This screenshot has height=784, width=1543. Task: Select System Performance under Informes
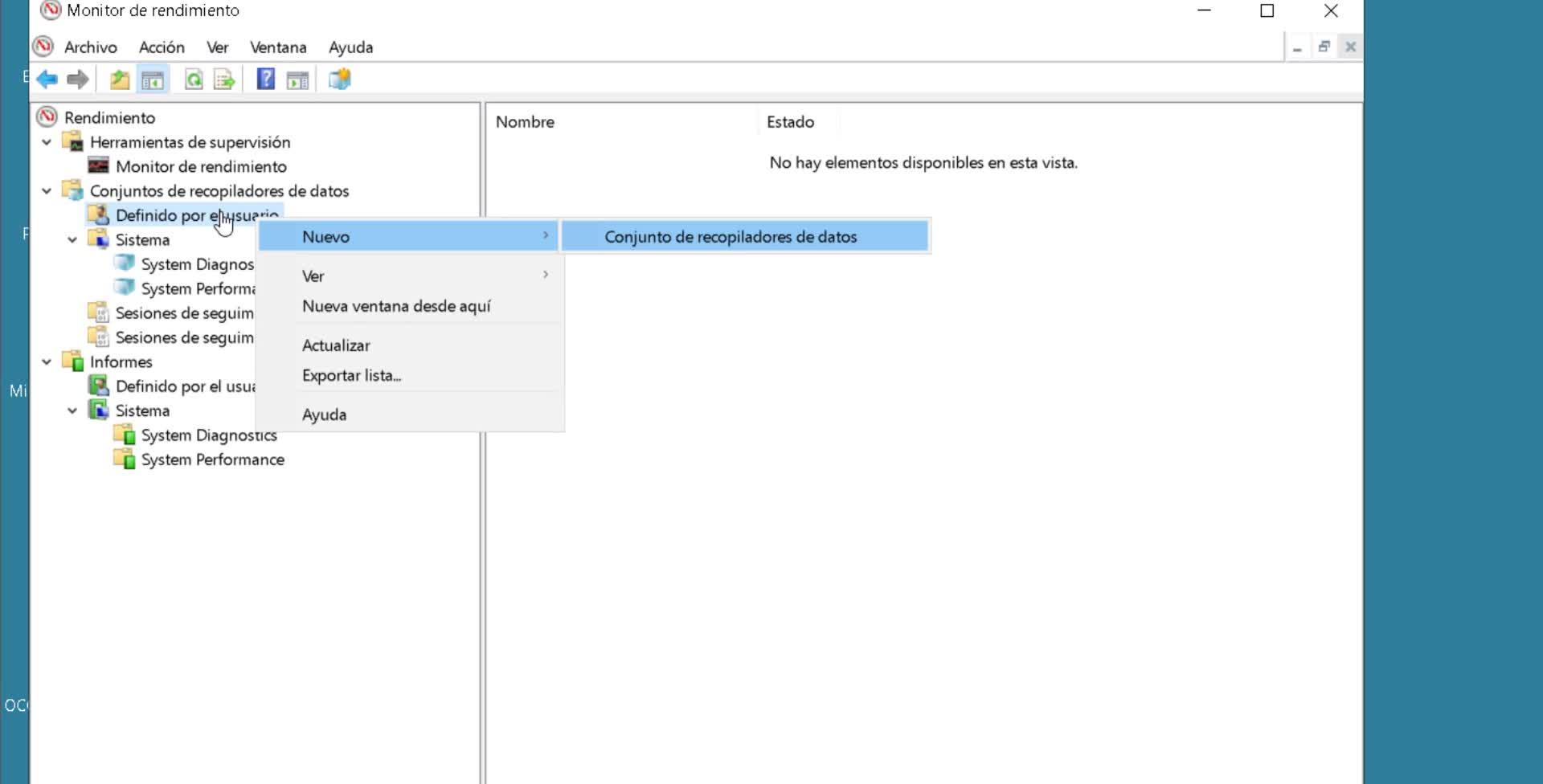pyautogui.click(x=213, y=459)
